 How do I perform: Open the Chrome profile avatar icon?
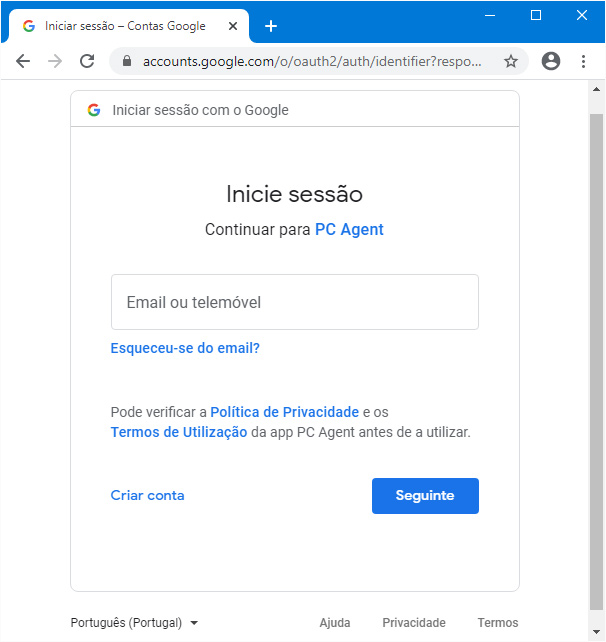(551, 61)
